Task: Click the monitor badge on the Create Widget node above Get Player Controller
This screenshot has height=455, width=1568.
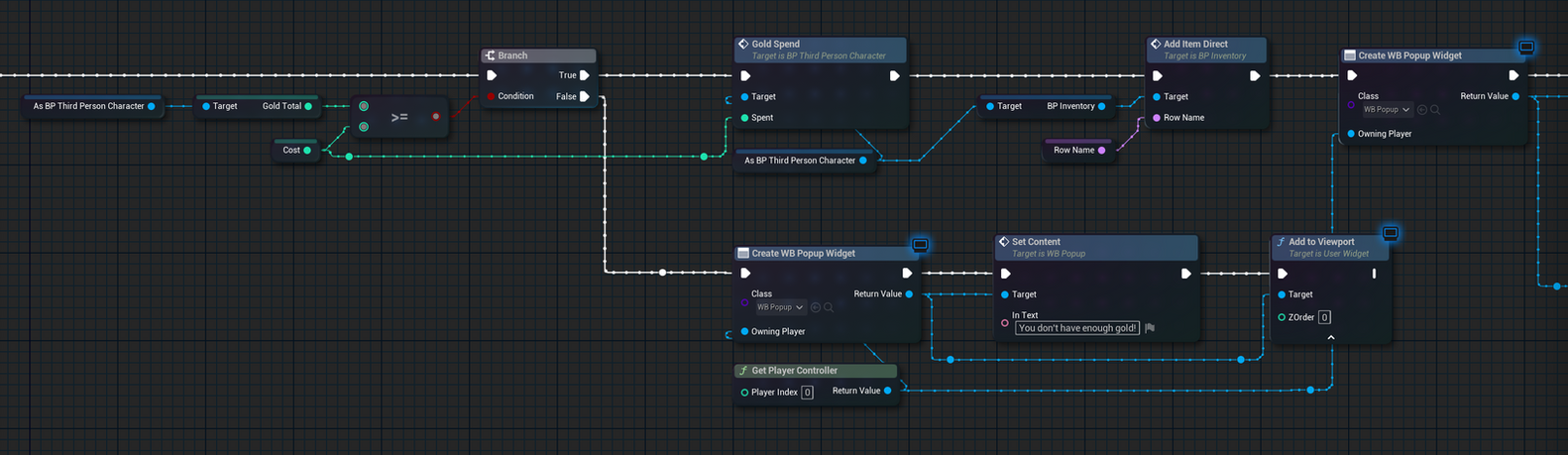Action: 920,245
